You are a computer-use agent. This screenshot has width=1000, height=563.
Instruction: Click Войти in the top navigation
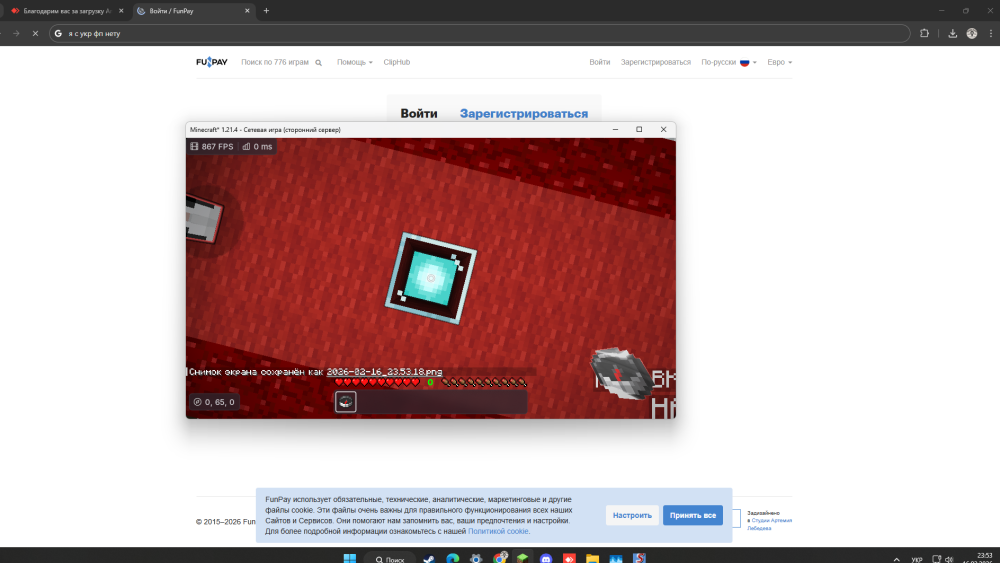[x=599, y=62]
